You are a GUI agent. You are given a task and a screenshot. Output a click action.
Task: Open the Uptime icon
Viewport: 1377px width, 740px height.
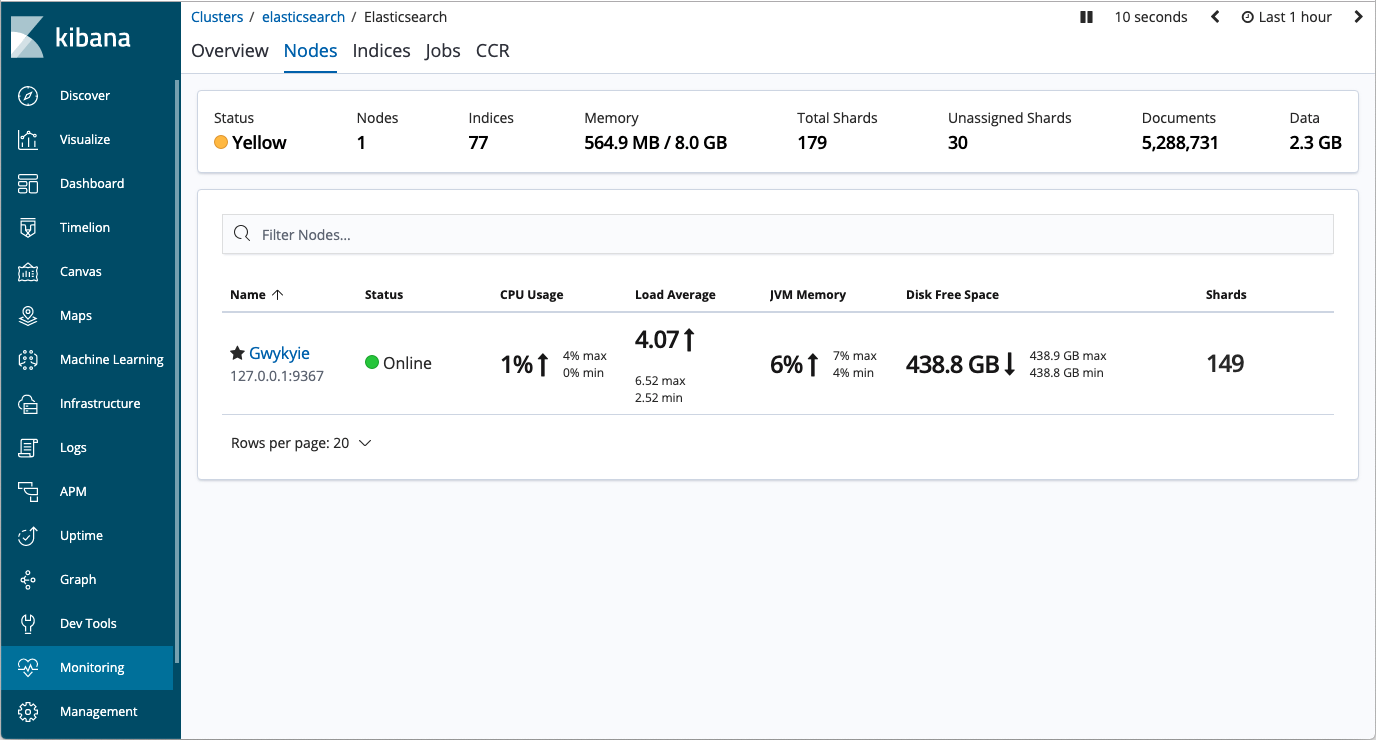28,536
